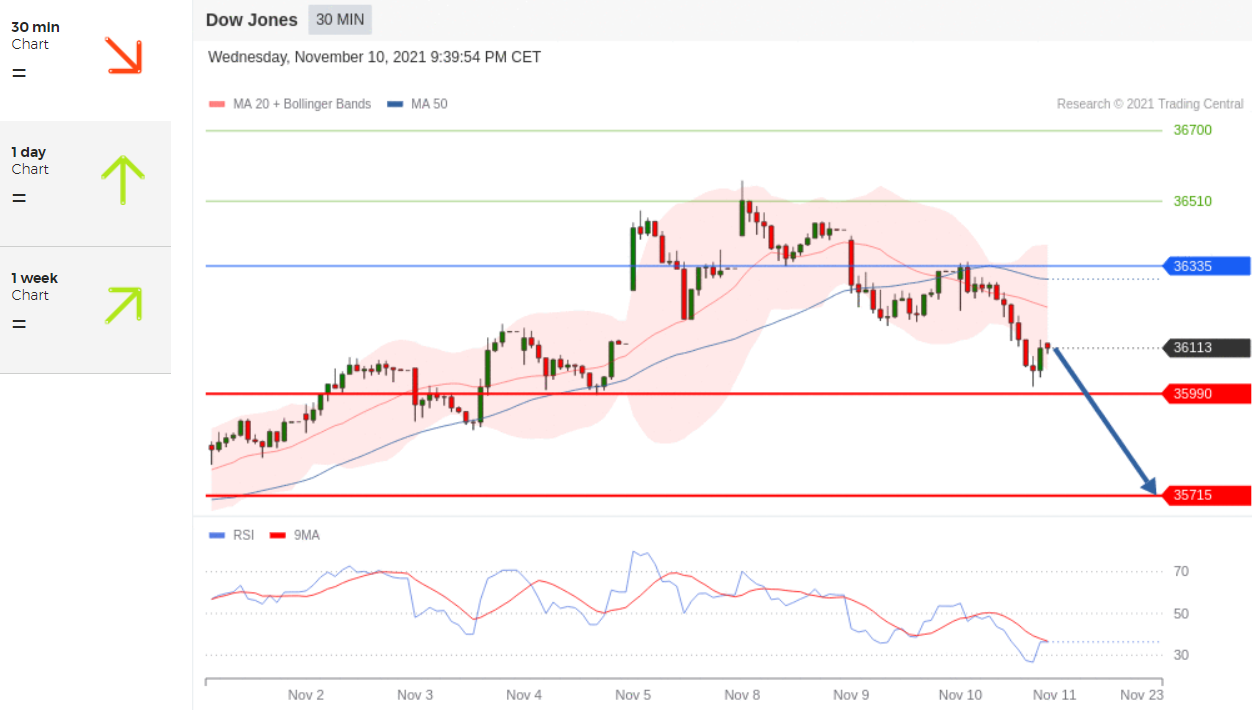Click the red down-right trend arrow icon
The width and height of the screenshot is (1252, 710).
point(124,56)
